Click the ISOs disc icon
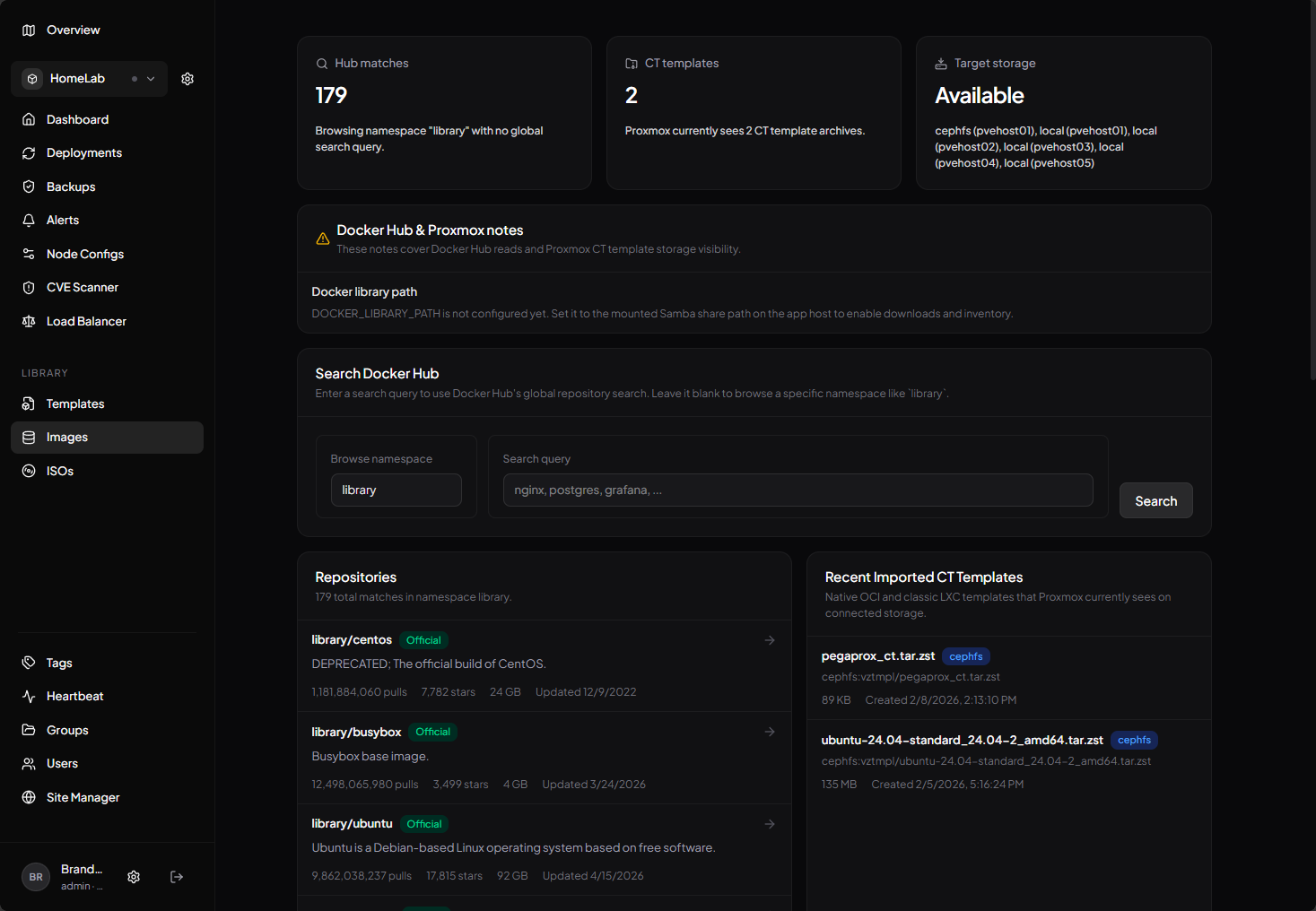This screenshot has height=911, width=1316. 29,472
